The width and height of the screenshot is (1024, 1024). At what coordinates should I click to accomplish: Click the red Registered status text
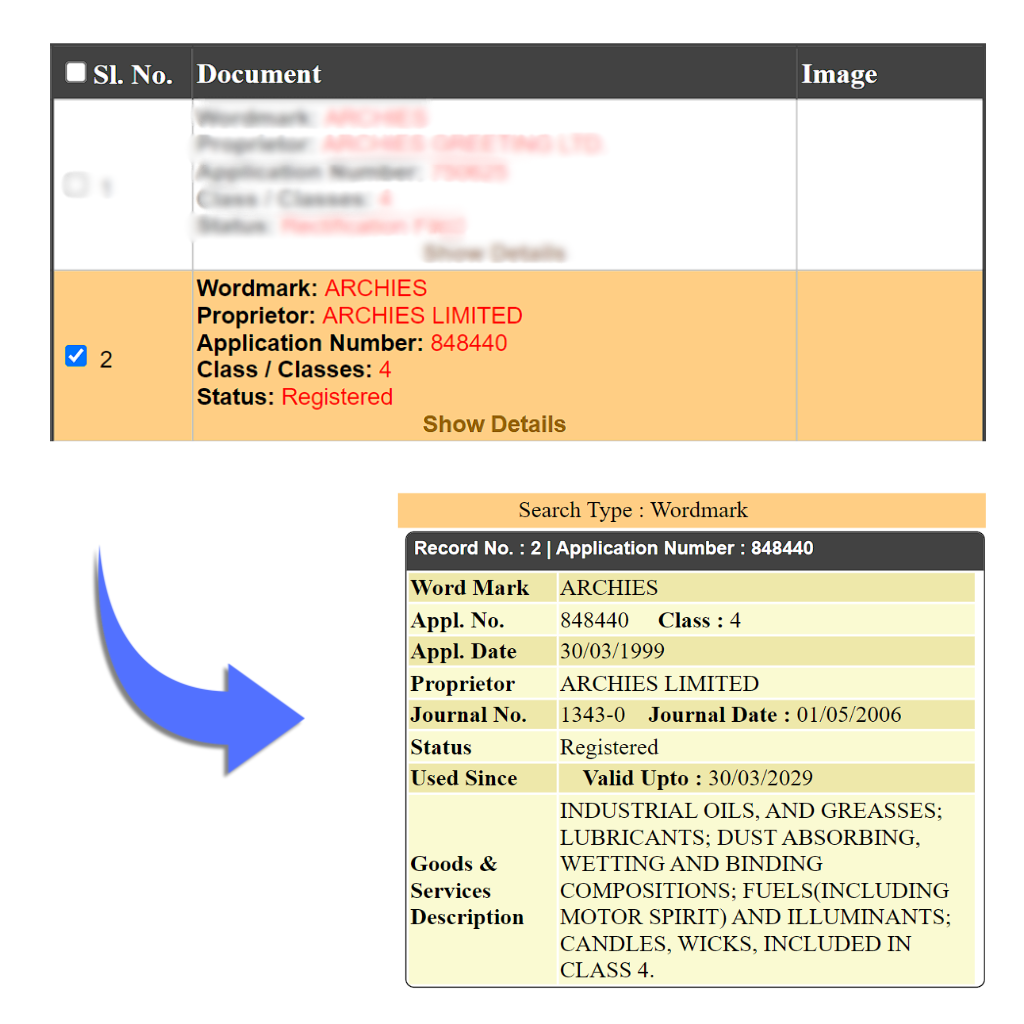coord(337,397)
